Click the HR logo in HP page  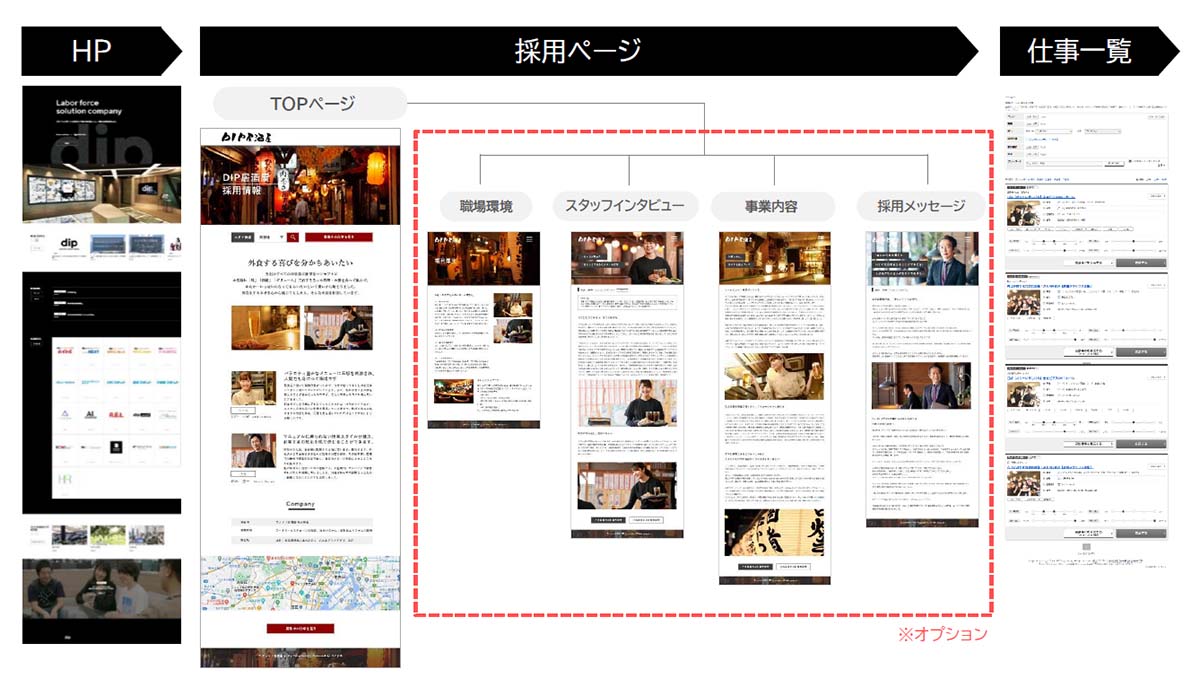(x=64, y=480)
